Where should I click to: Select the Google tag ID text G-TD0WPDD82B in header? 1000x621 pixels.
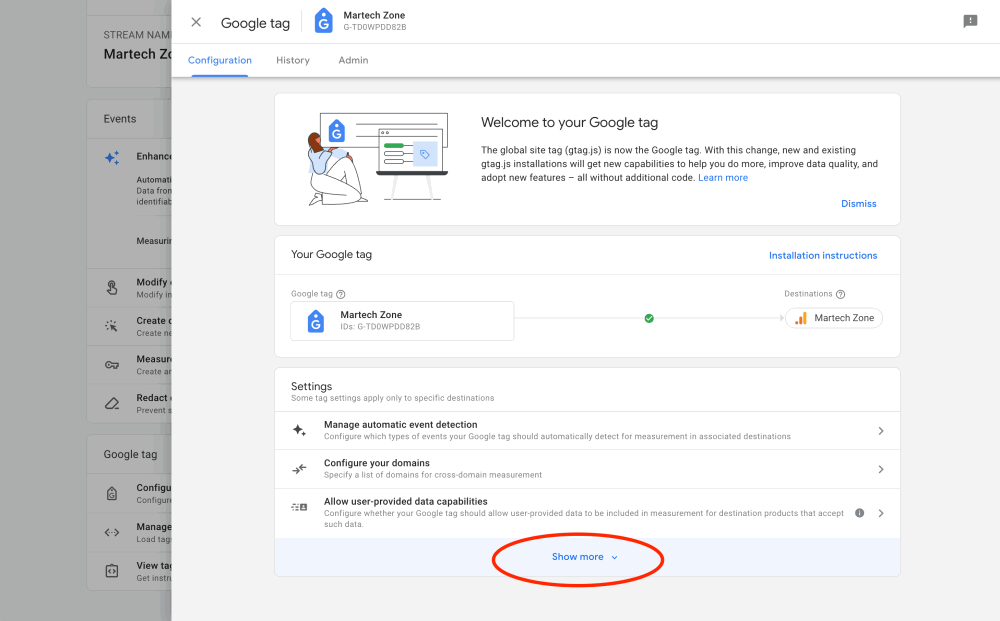[x=374, y=27]
